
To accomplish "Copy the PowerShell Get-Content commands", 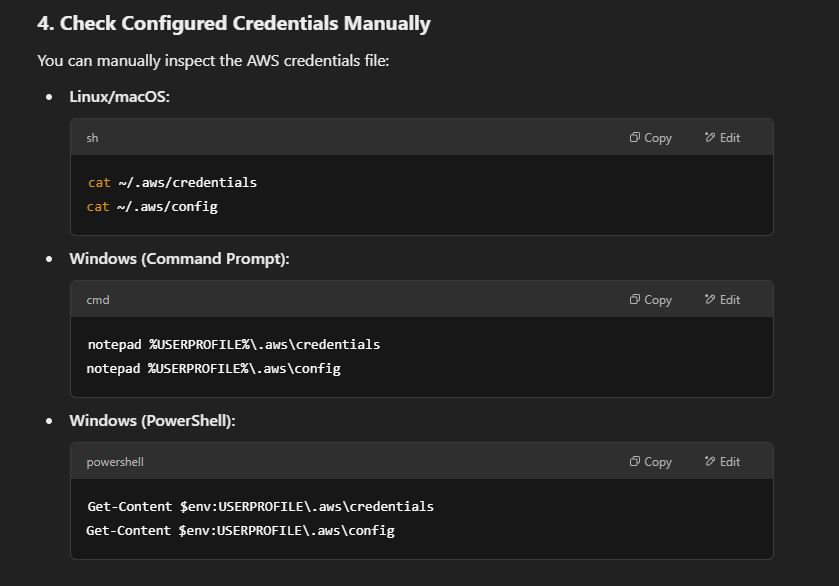I will (x=651, y=462).
